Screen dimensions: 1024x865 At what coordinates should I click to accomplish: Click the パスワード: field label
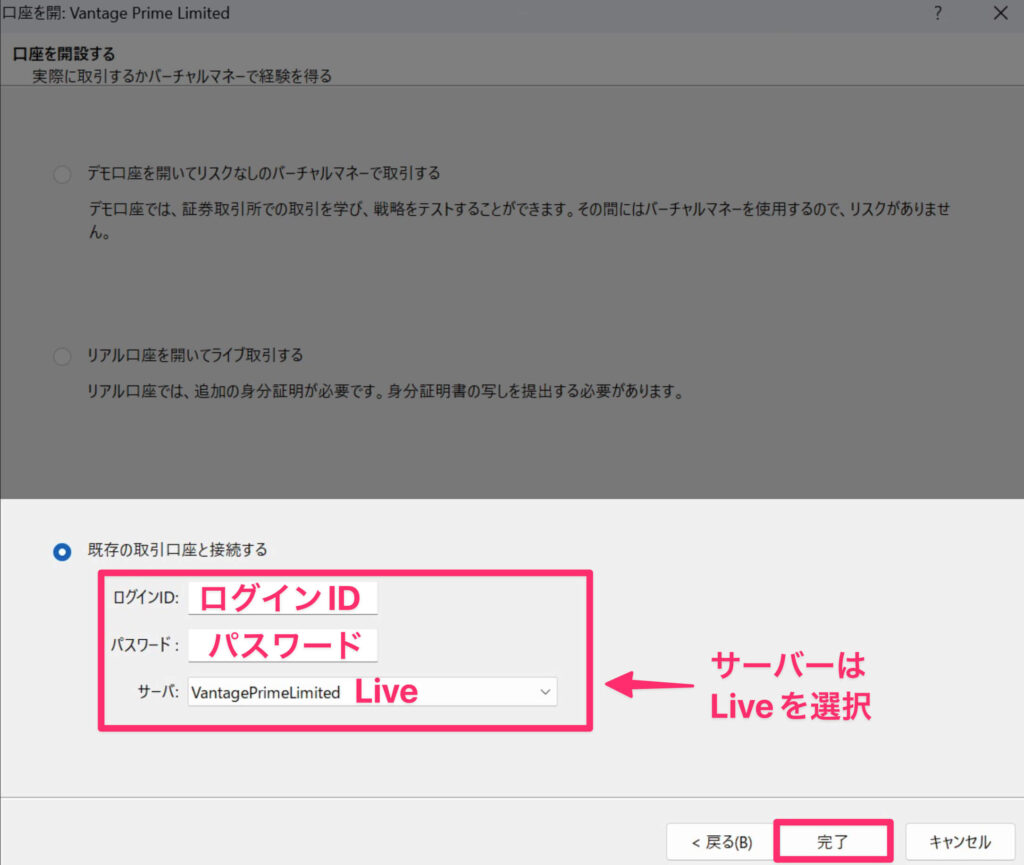point(144,645)
